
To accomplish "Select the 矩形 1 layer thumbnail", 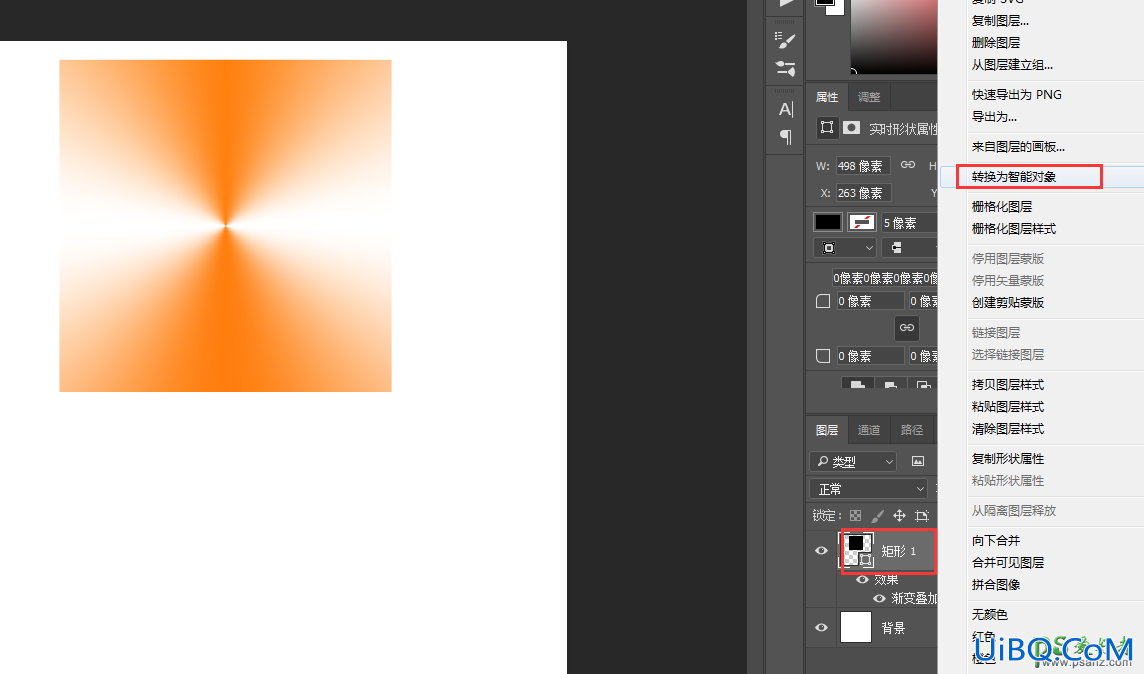I will [857, 551].
